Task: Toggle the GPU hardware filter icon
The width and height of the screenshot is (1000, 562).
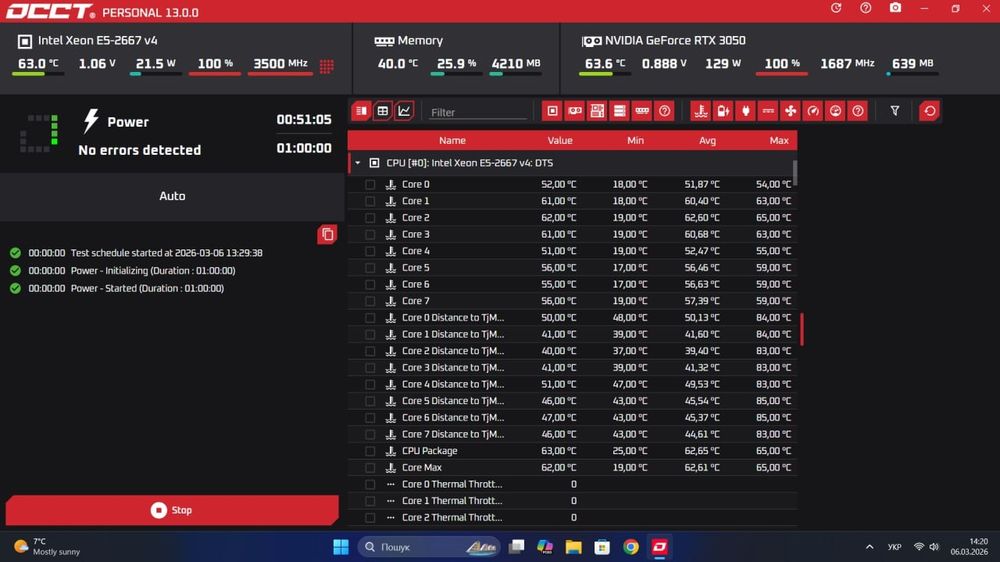Action: coord(575,111)
